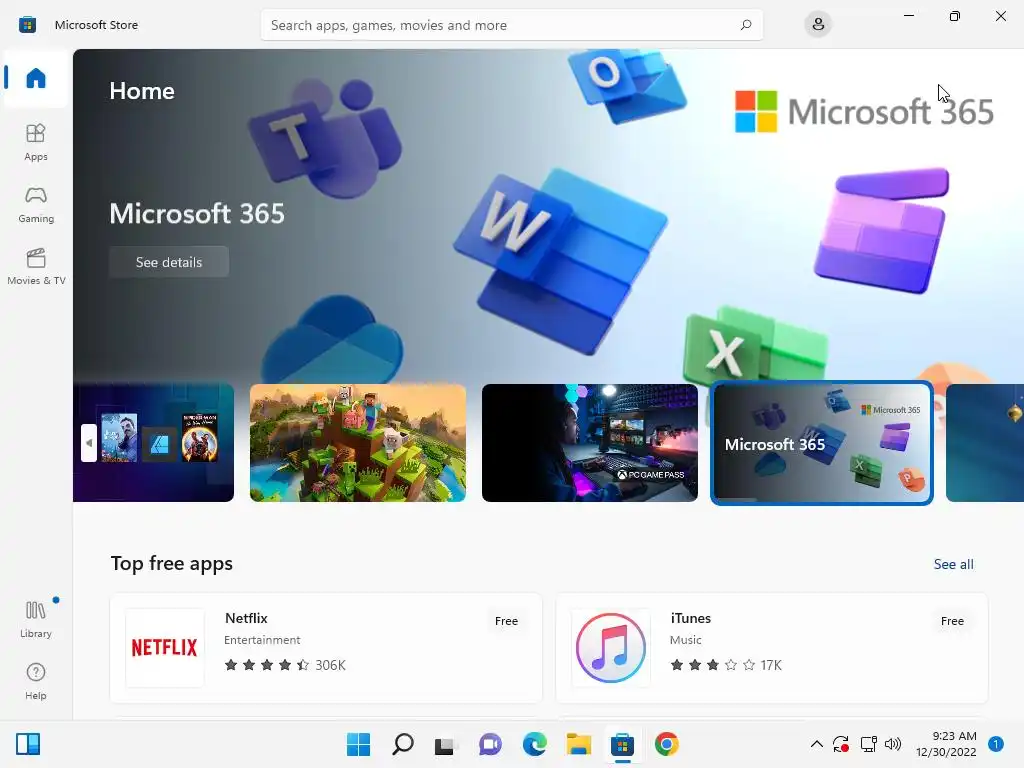Open the Windows Start menu

[358, 744]
